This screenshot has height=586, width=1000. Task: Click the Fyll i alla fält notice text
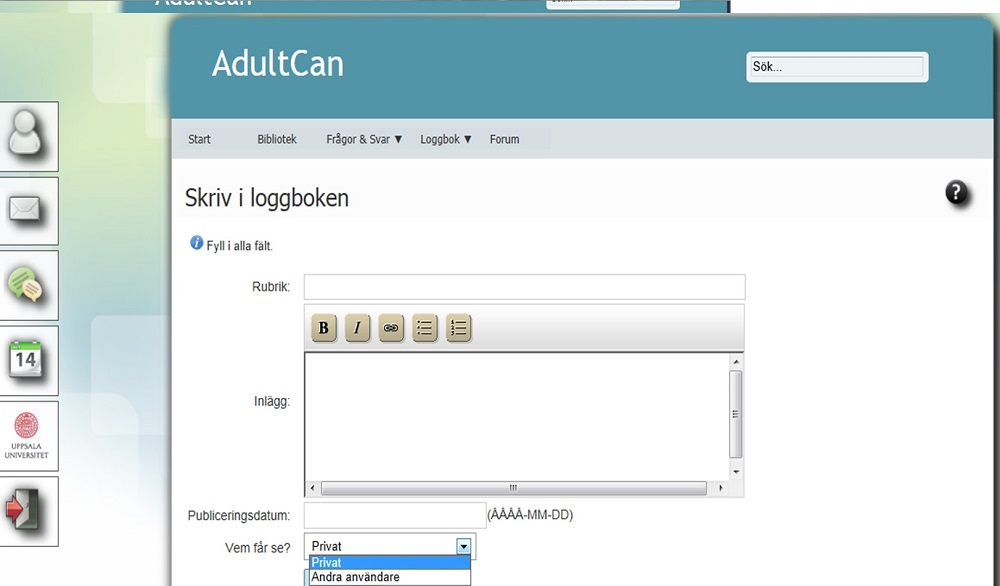point(239,246)
